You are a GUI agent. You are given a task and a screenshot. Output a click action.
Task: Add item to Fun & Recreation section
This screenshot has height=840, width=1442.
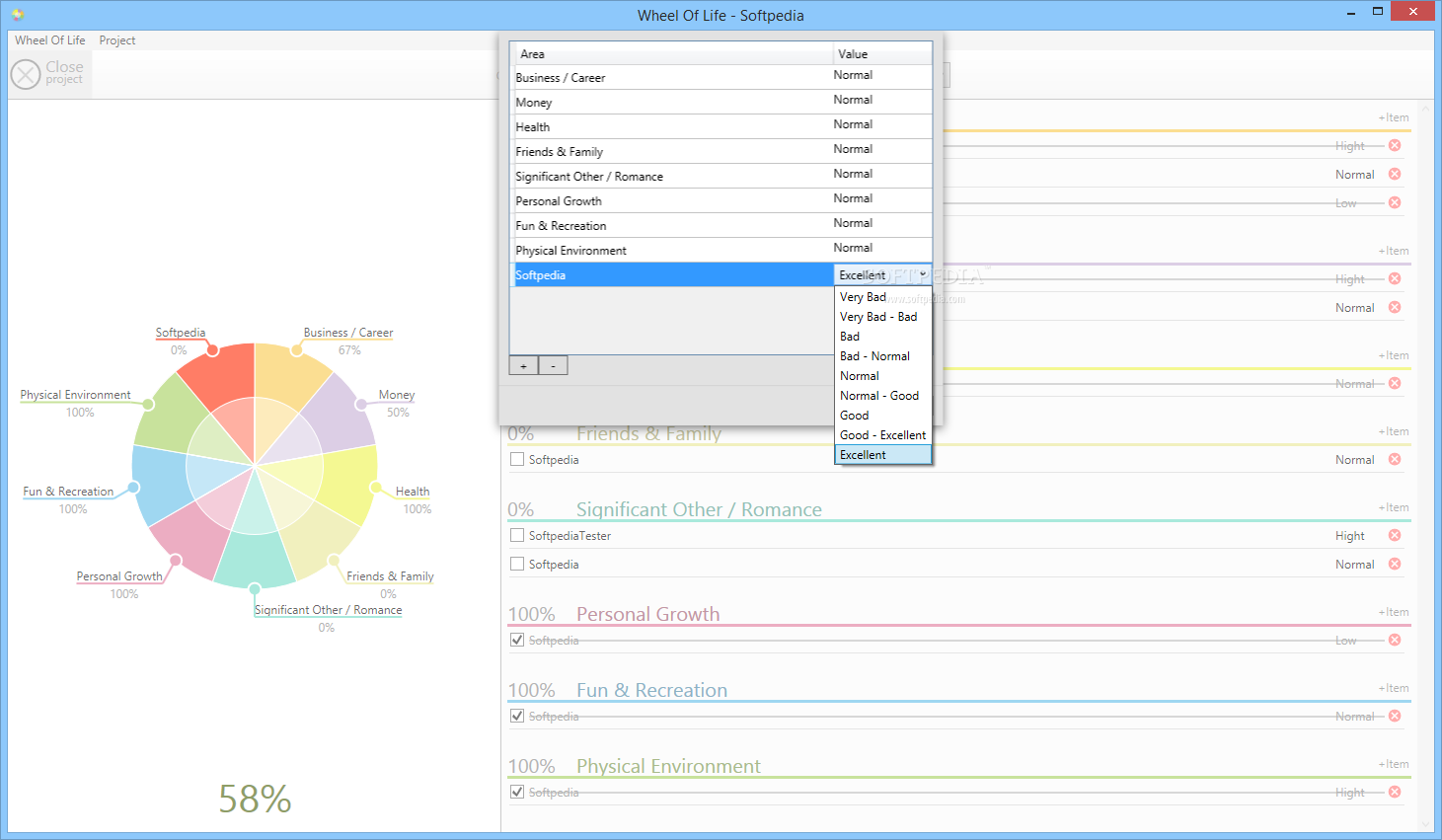coord(1394,688)
